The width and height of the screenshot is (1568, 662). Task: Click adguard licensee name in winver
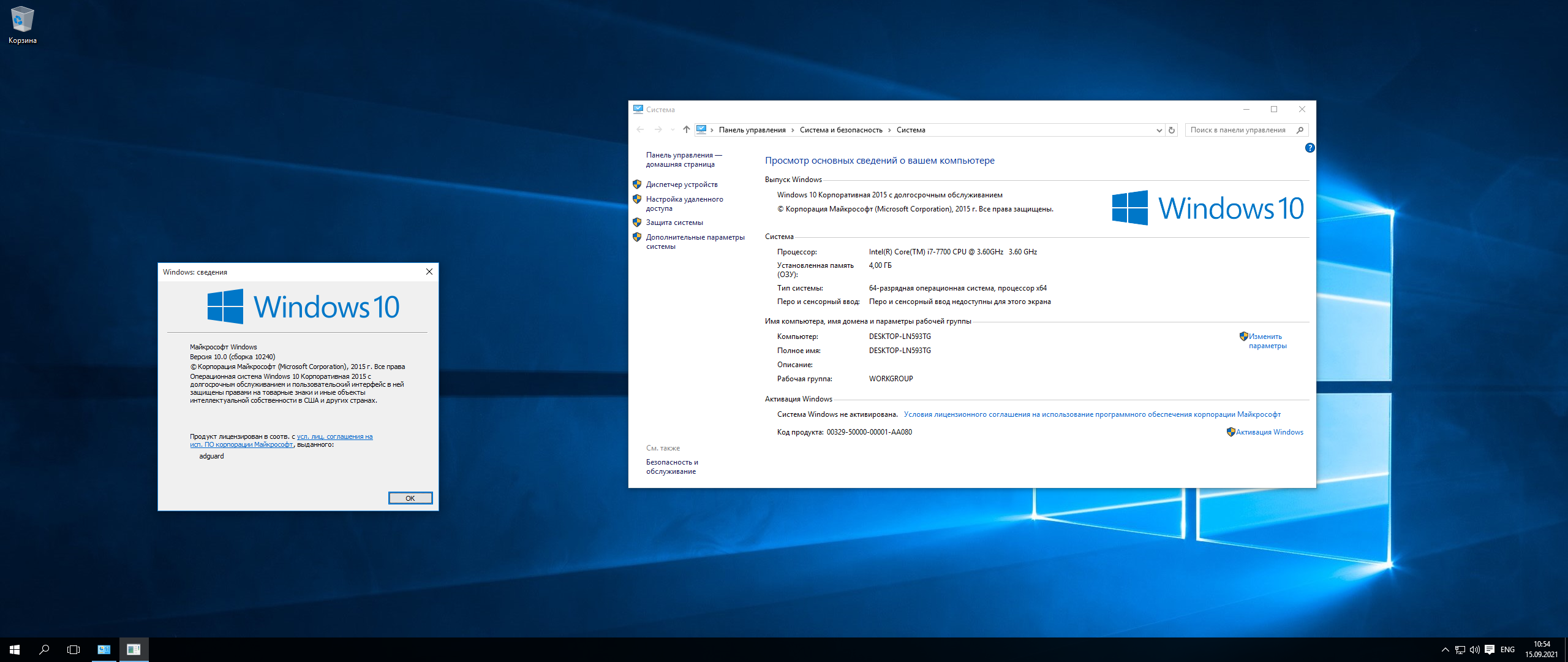[211, 456]
